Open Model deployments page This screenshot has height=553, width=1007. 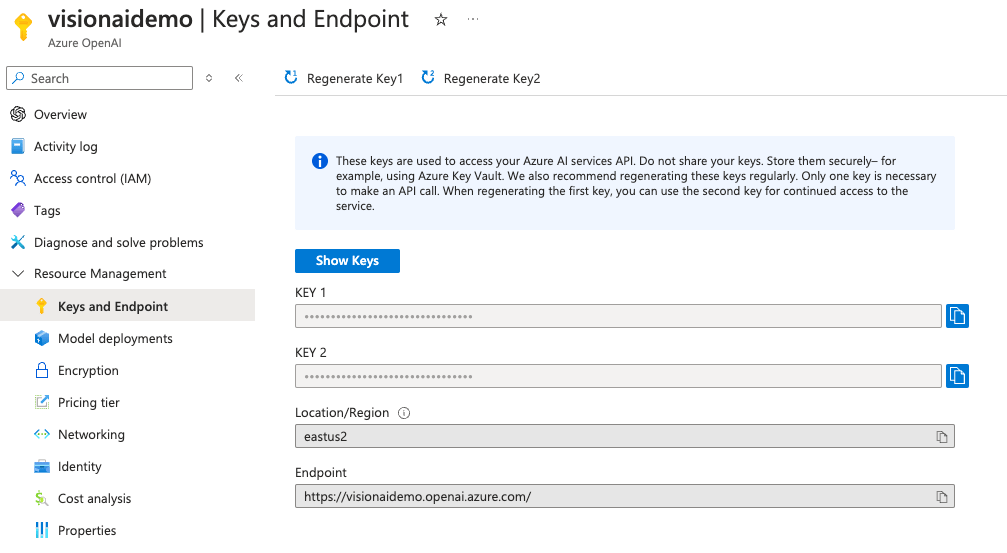(115, 339)
